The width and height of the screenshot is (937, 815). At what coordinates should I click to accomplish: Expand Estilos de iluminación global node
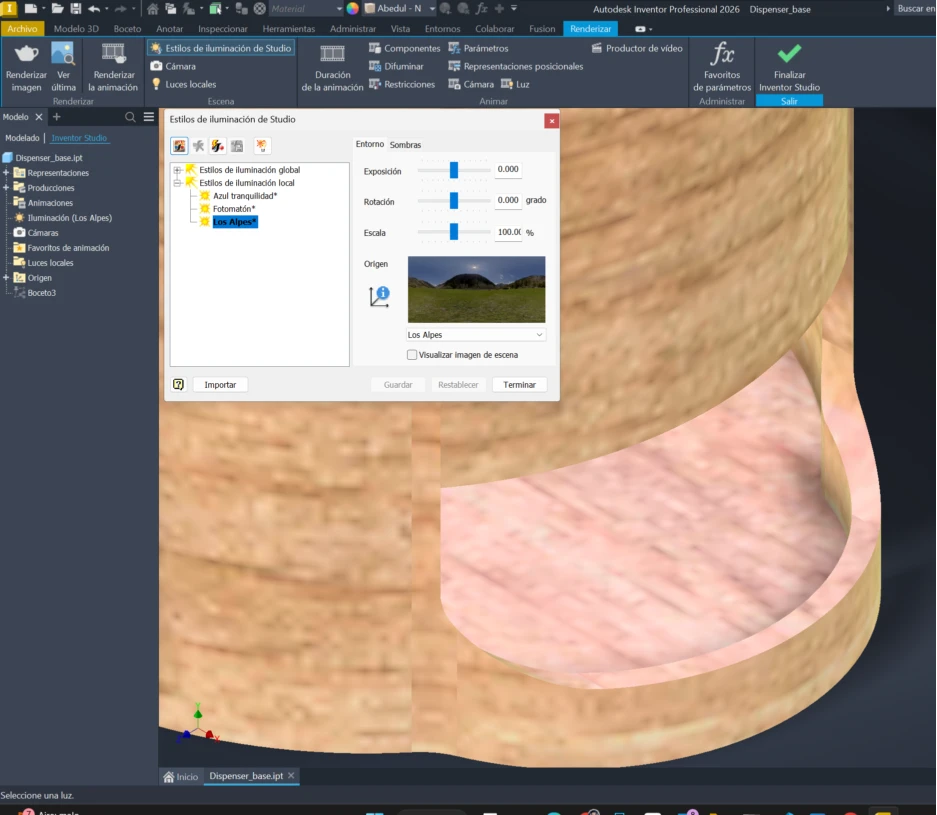(177, 170)
